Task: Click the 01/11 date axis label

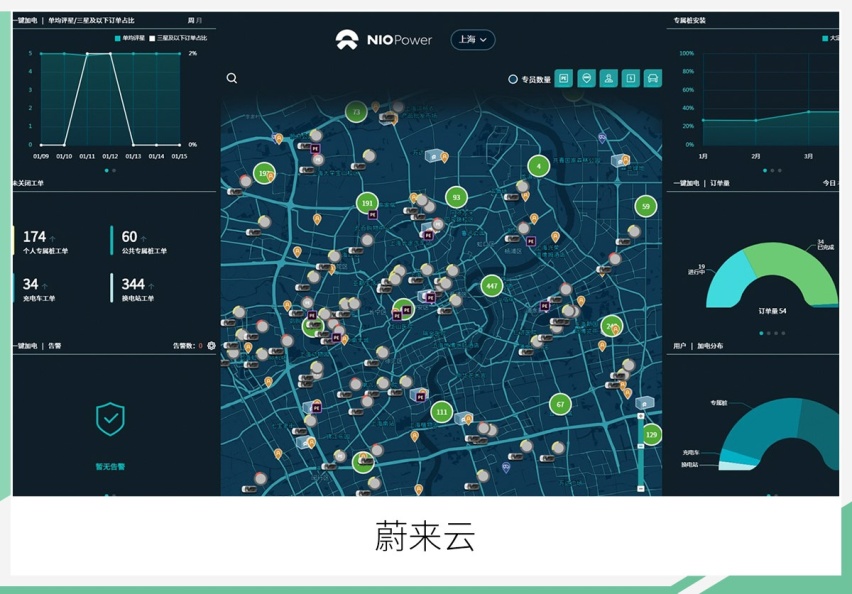Action: coord(87,157)
